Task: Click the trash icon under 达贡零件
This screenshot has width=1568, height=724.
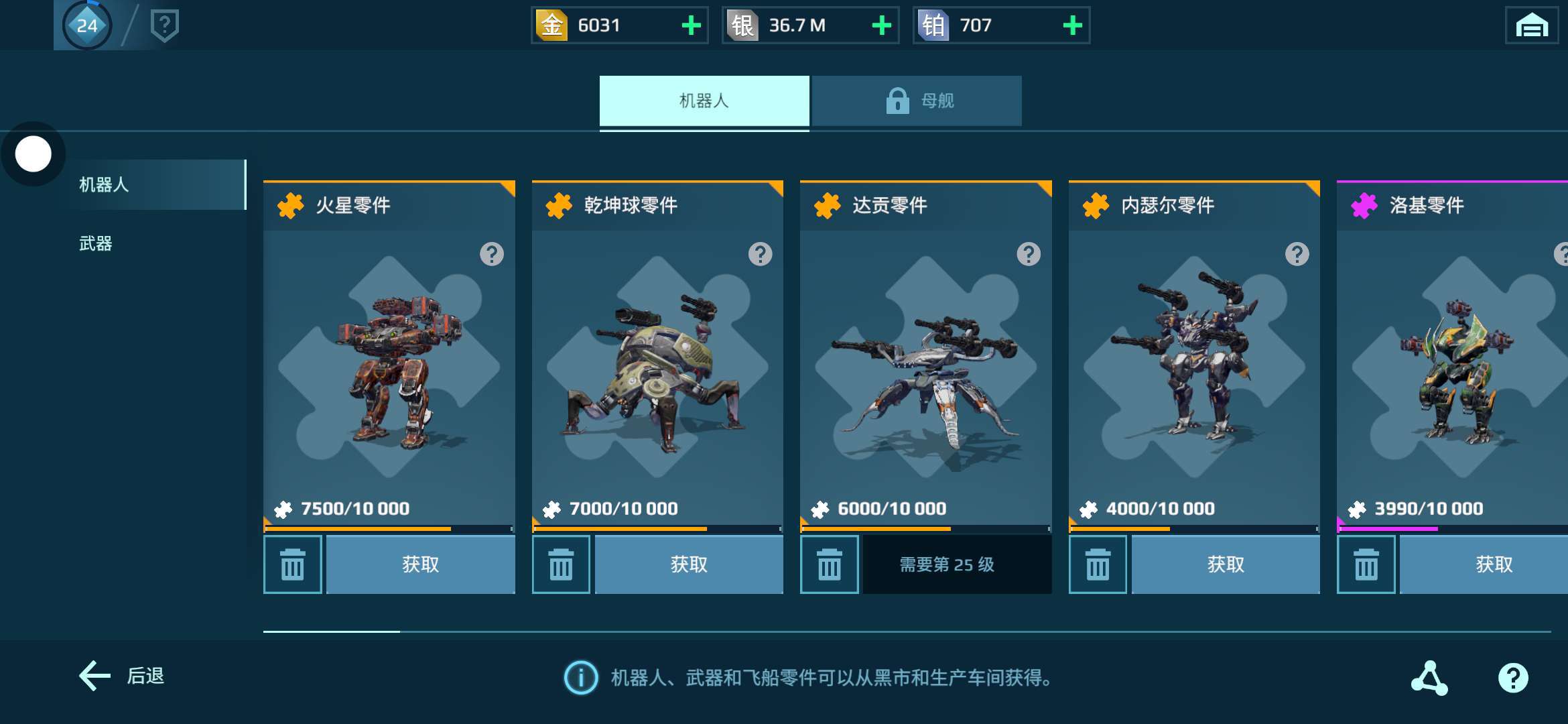Action: click(x=829, y=564)
